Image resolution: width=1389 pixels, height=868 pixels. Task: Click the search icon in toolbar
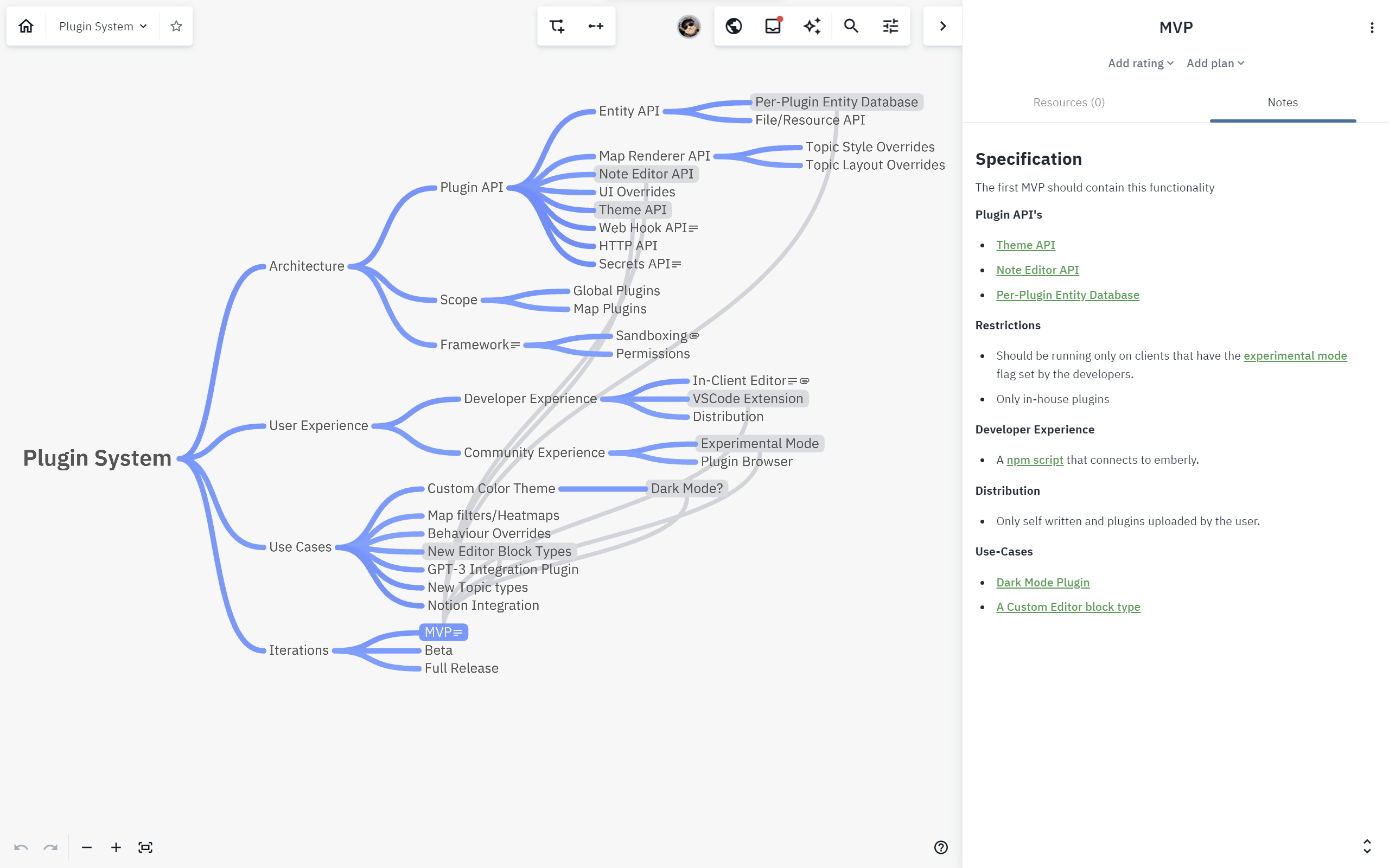tap(850, 26)
